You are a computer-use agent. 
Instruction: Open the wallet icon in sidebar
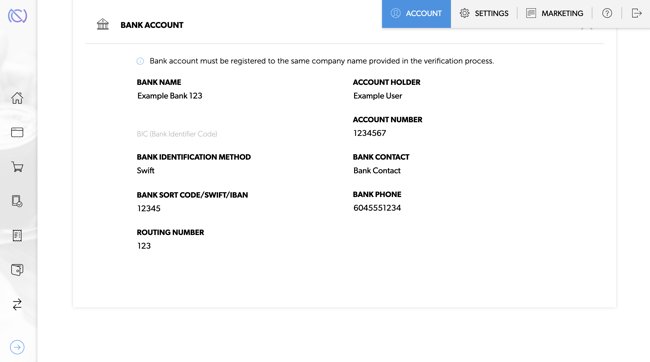(x=17, y=270)
